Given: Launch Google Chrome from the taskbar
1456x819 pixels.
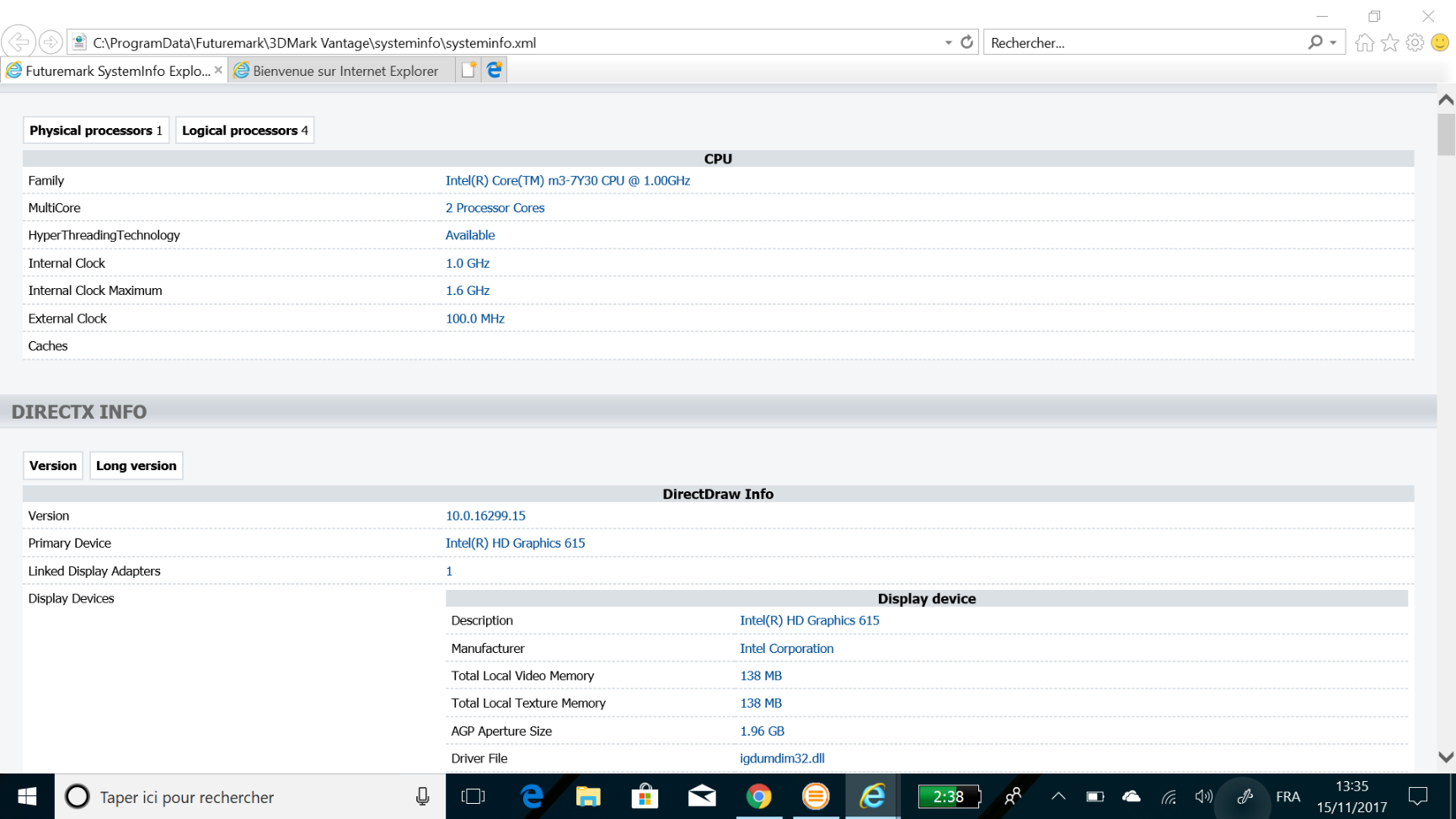Looking at the screenshot, I should 758,796.
